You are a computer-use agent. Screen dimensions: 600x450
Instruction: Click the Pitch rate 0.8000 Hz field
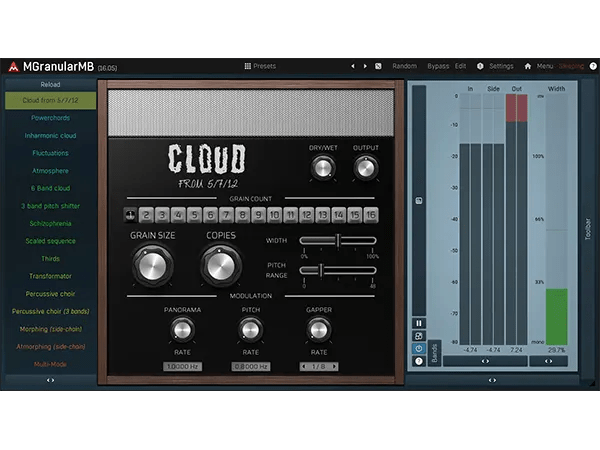point(251,367)
